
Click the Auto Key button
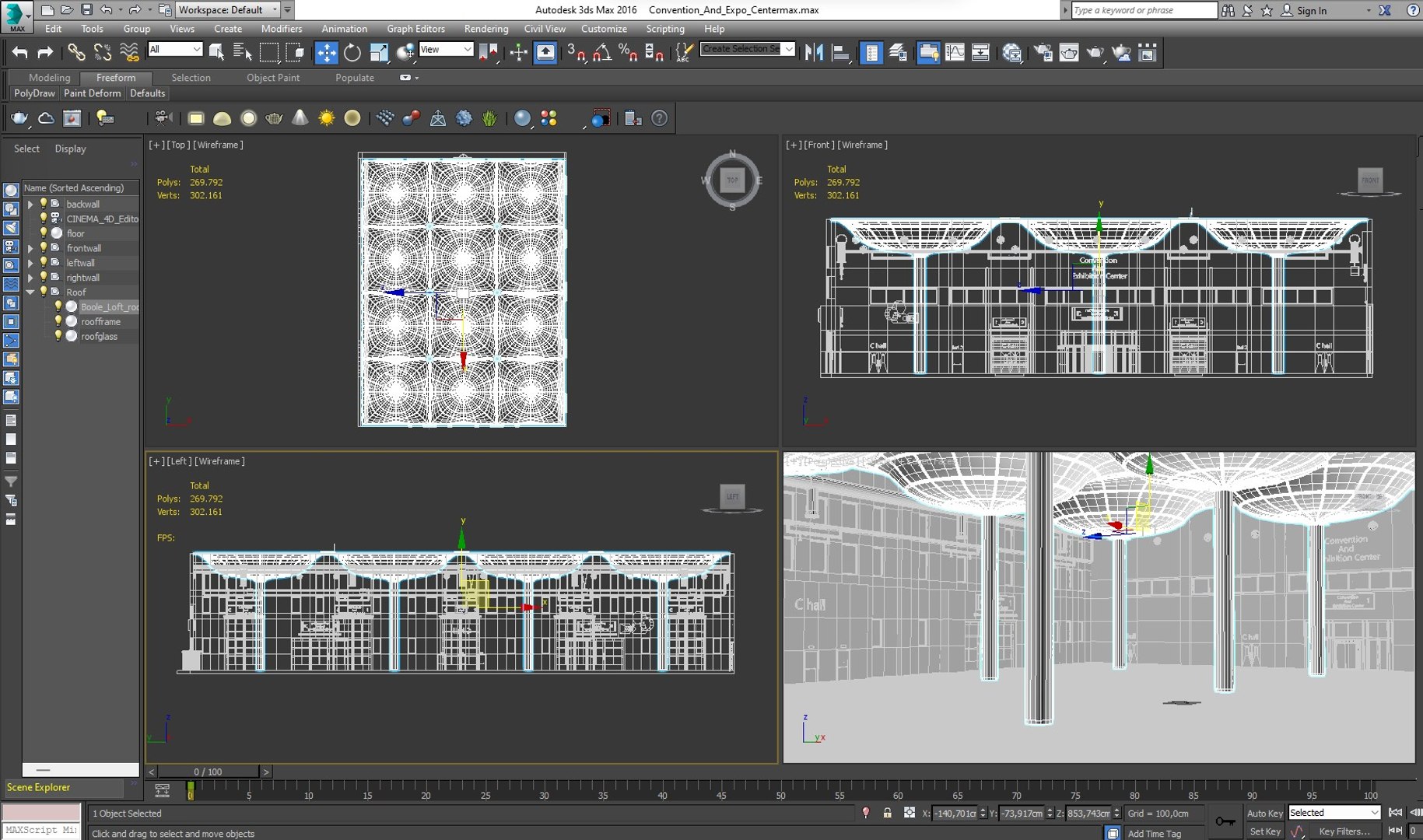(x=1264, y=813)
